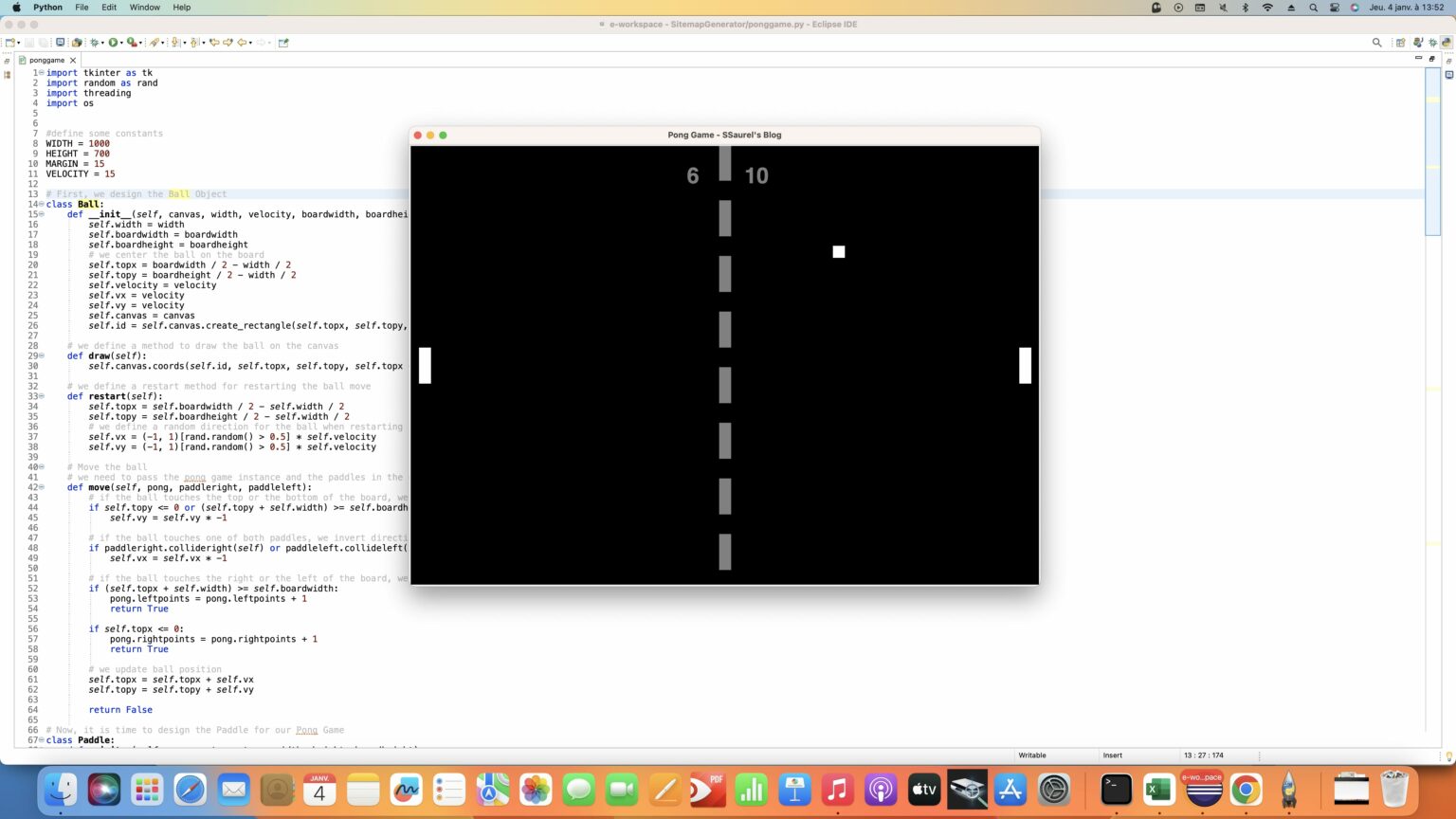Launch the Debug tool in Eclipse toolbar
This screenshot has height=819, width=1456.
[95, 43]
